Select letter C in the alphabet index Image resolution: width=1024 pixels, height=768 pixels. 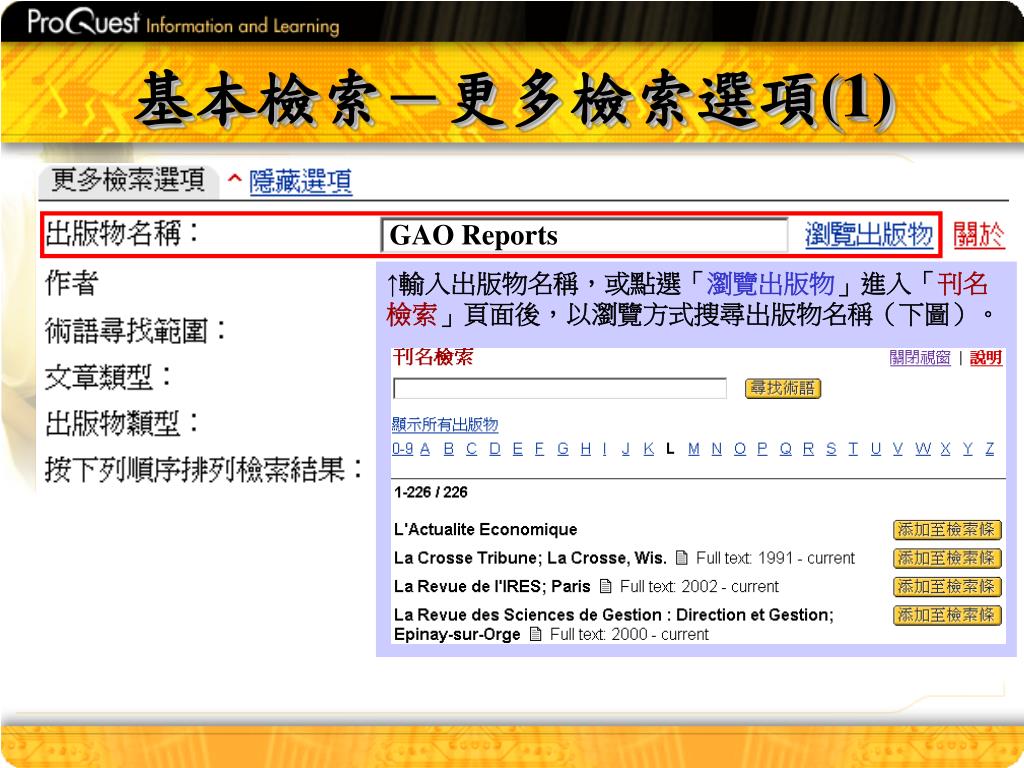pos(472,449)
